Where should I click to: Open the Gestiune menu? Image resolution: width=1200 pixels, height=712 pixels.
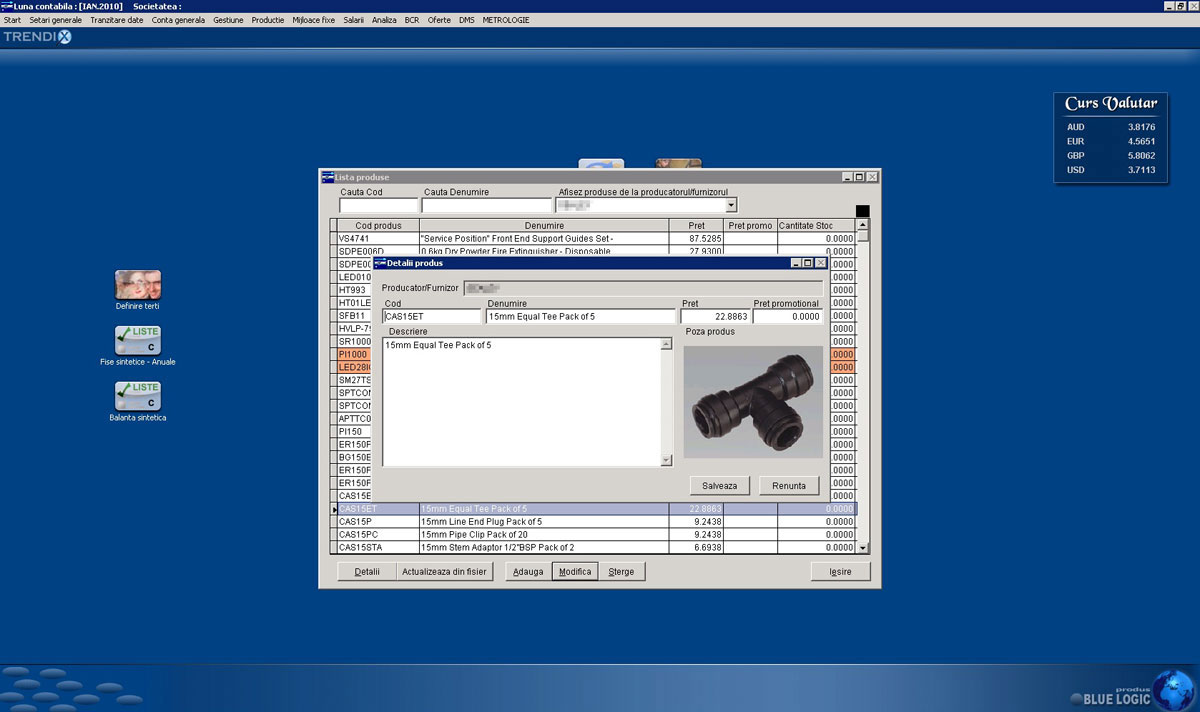pos(228,19)
